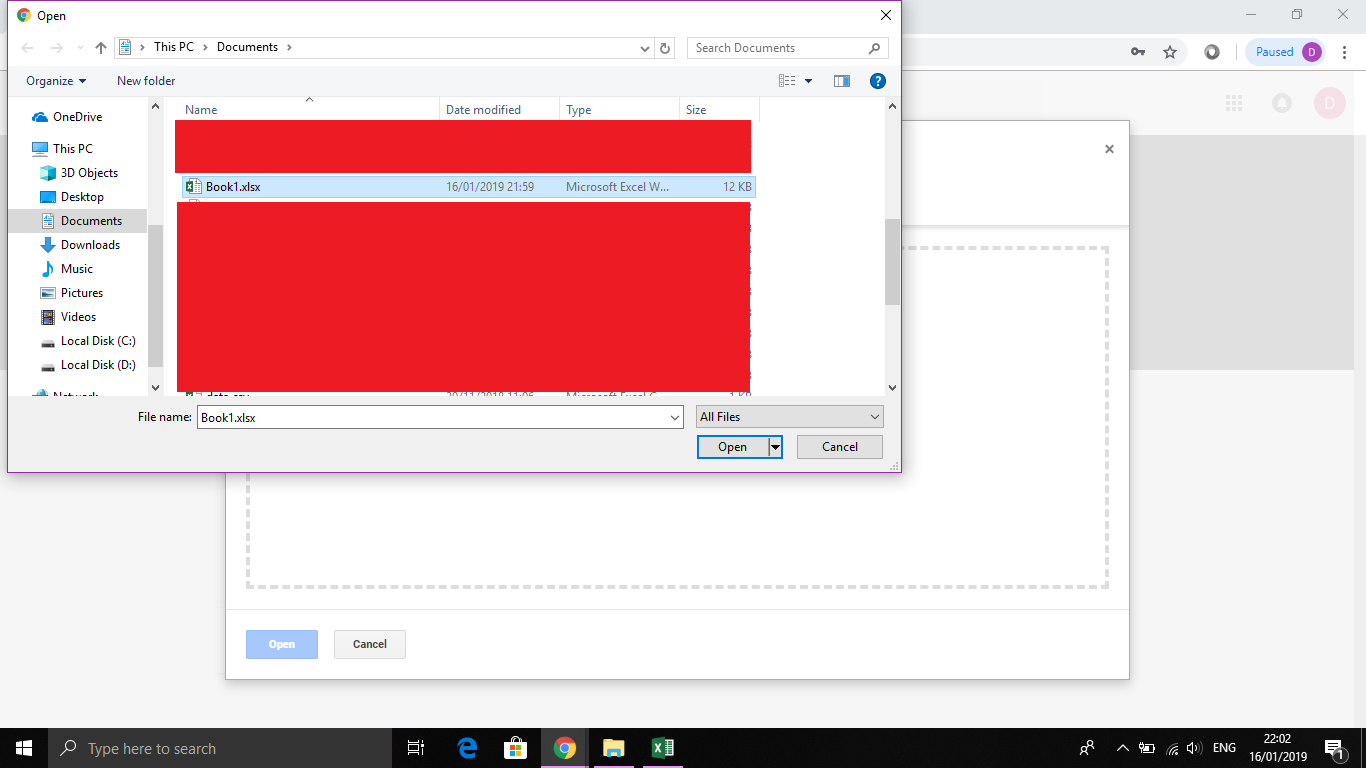The width and height of the screenshot is (1366, 768).
Task: Expand the address bar history dropdown
Action: [x=645, y=48]
